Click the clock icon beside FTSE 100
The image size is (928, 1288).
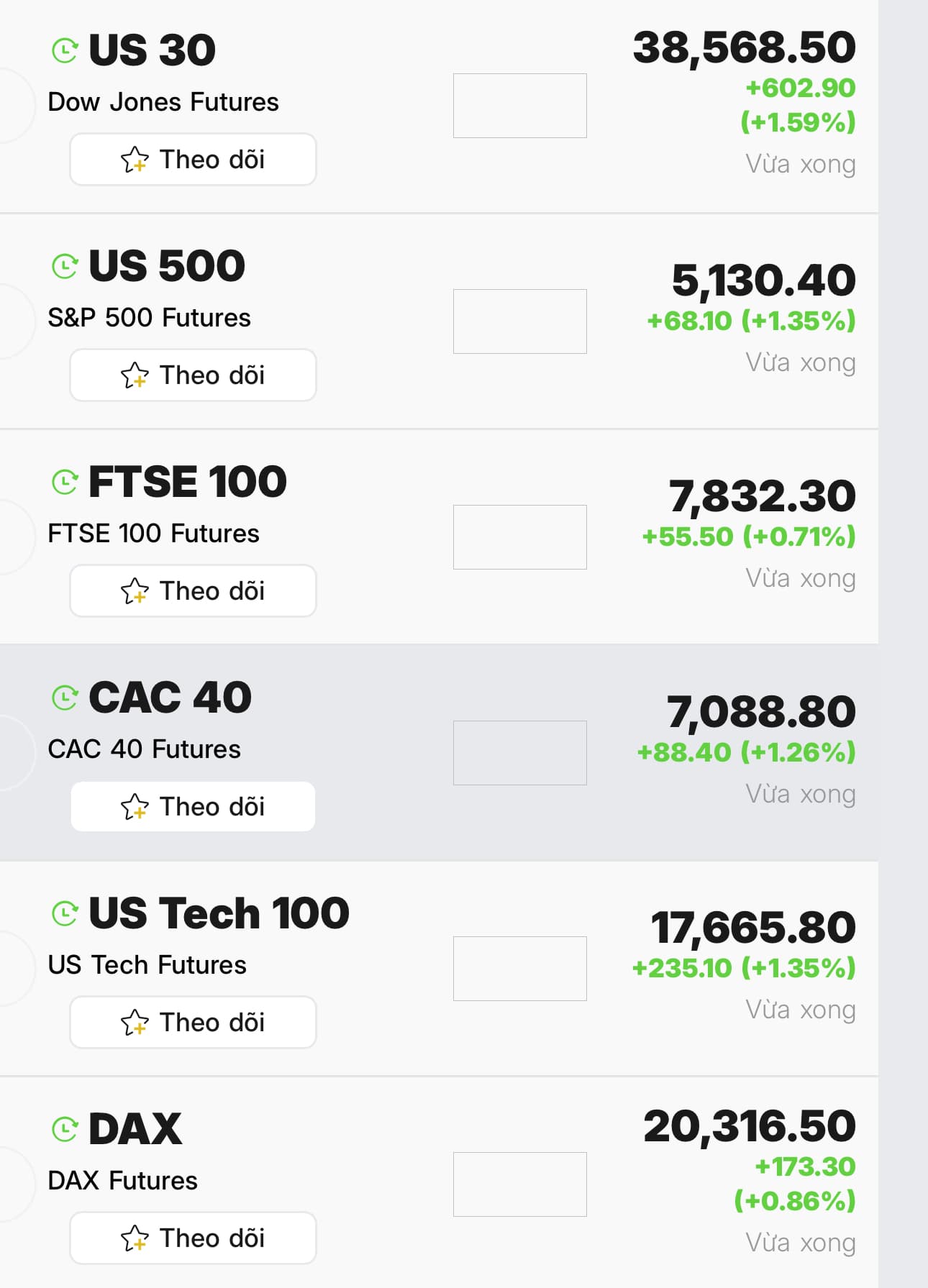coord(65,482)
